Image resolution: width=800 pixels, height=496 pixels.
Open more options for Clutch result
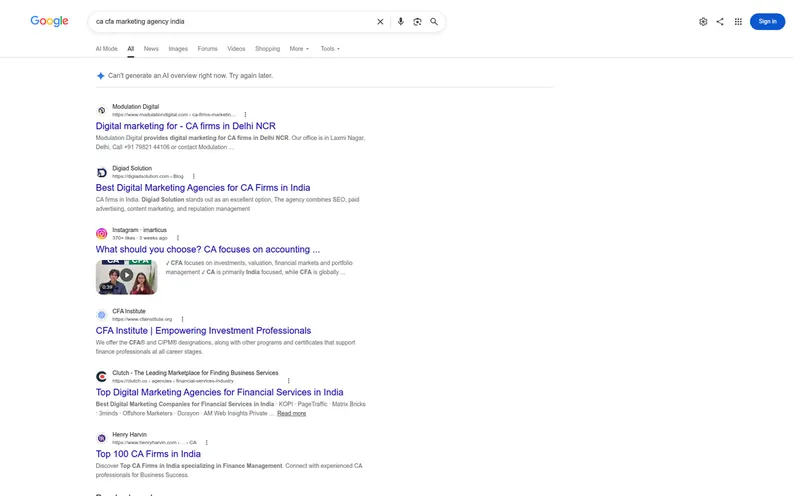pos(289,381)
